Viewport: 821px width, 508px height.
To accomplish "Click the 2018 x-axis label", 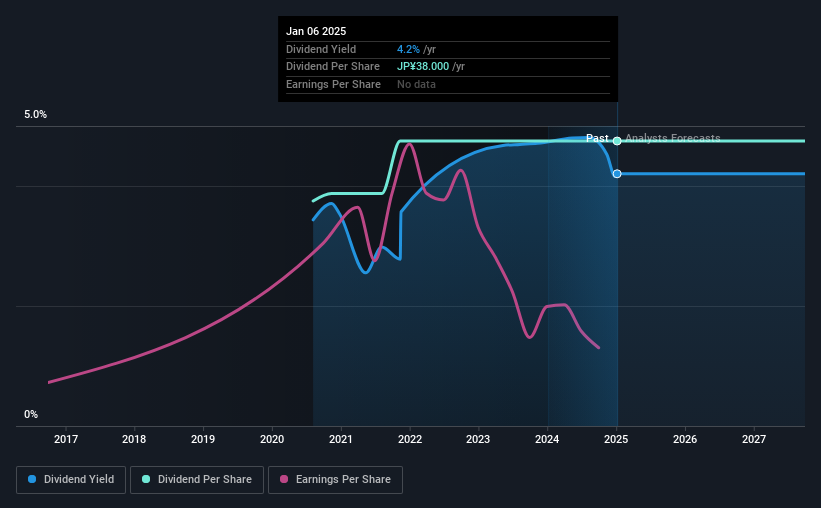I will tap(134, 439).
